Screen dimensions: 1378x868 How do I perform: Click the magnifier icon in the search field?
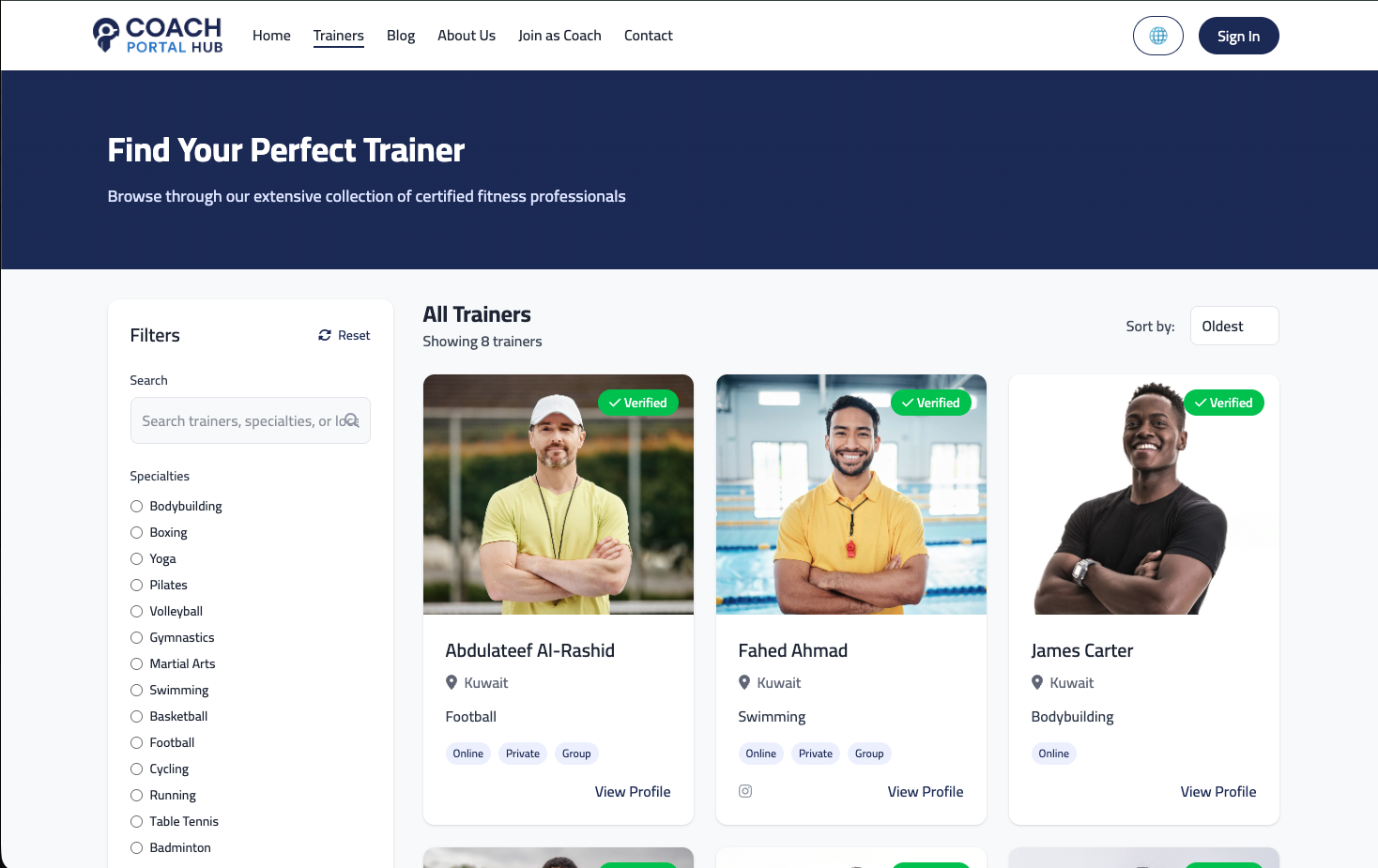pyautogui.click(x=352, y=420)
